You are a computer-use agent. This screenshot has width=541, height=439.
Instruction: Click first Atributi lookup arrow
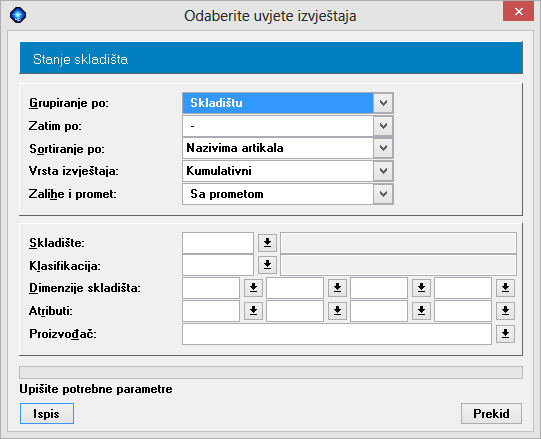[253, 311]
